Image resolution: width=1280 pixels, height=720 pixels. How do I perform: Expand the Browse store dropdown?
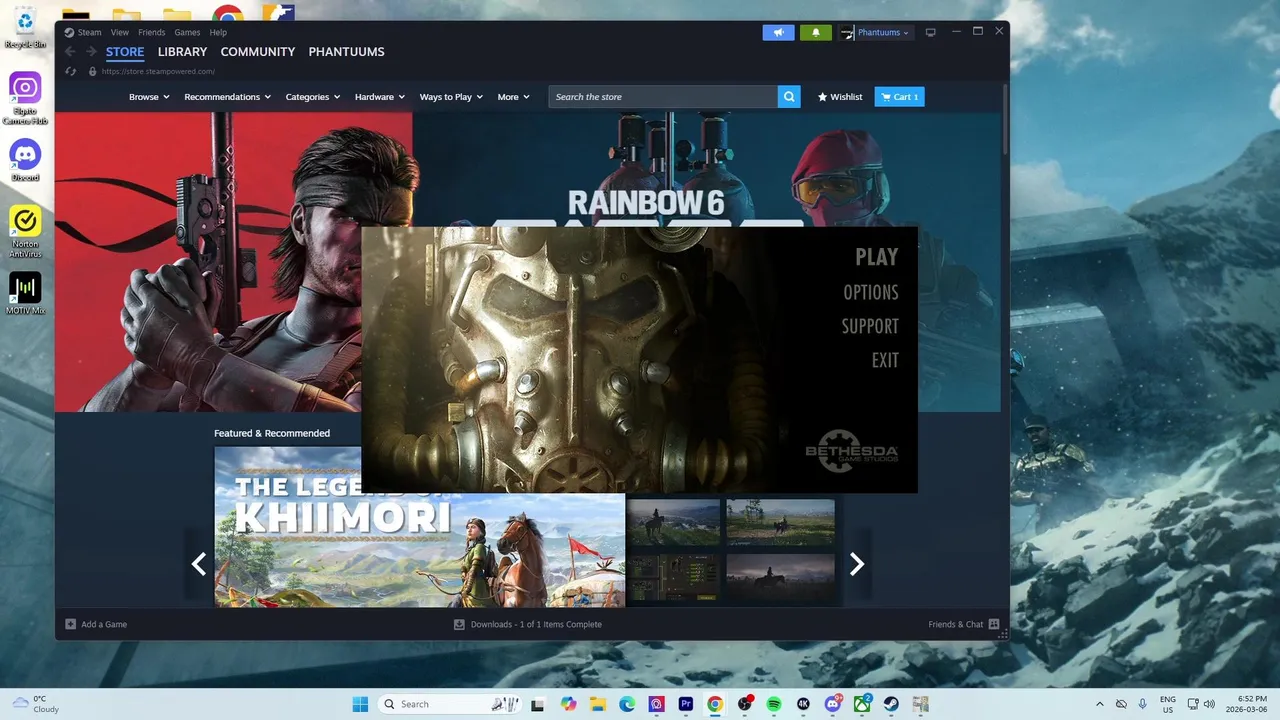(149, 97)
